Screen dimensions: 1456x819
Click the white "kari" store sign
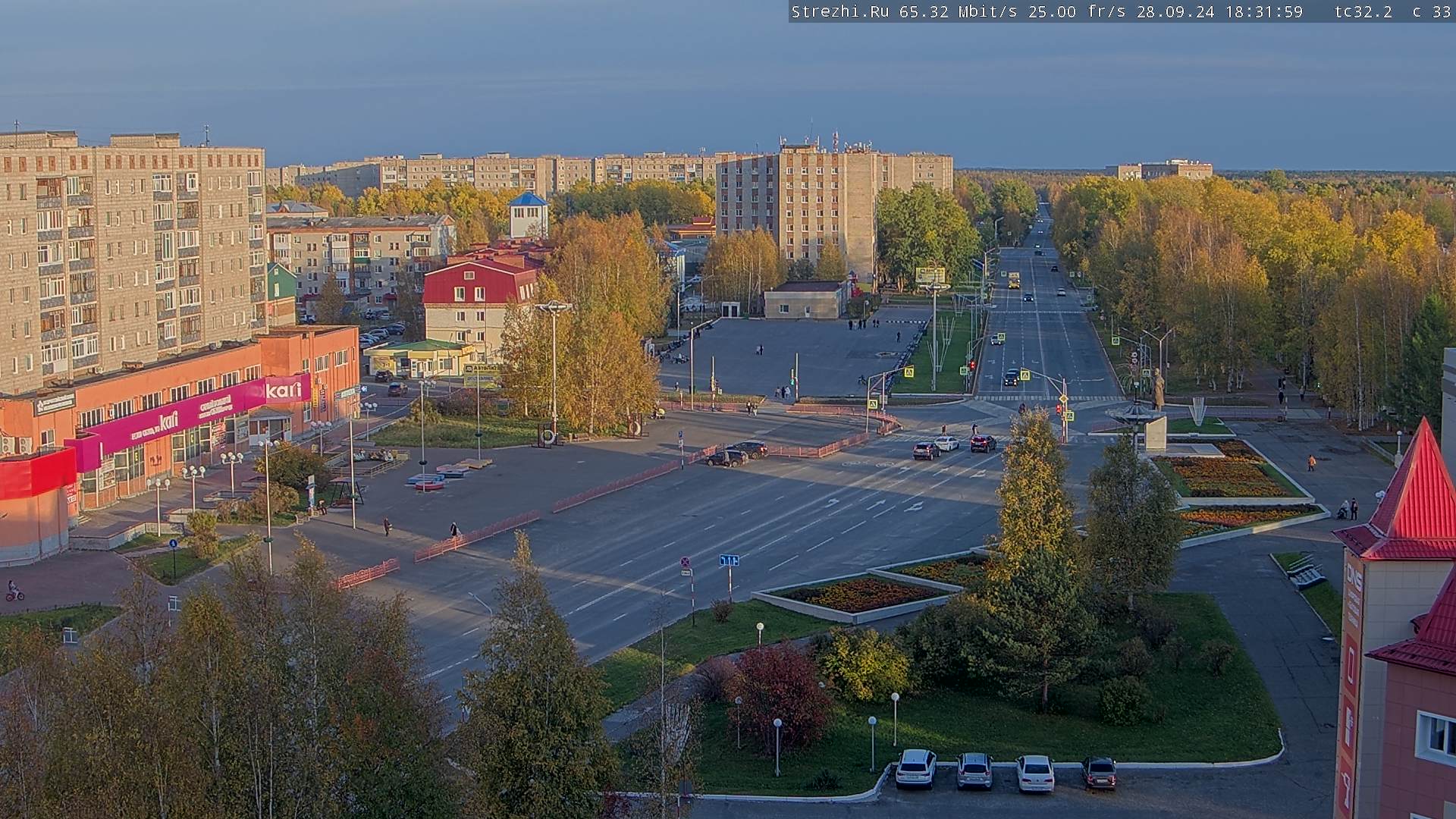click(x=283, y=390)
